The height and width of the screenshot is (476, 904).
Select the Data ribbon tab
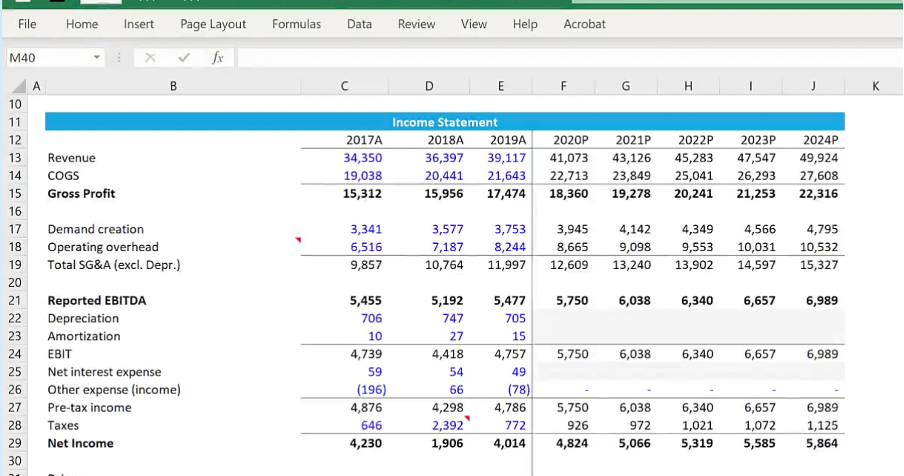click(359, 24)
